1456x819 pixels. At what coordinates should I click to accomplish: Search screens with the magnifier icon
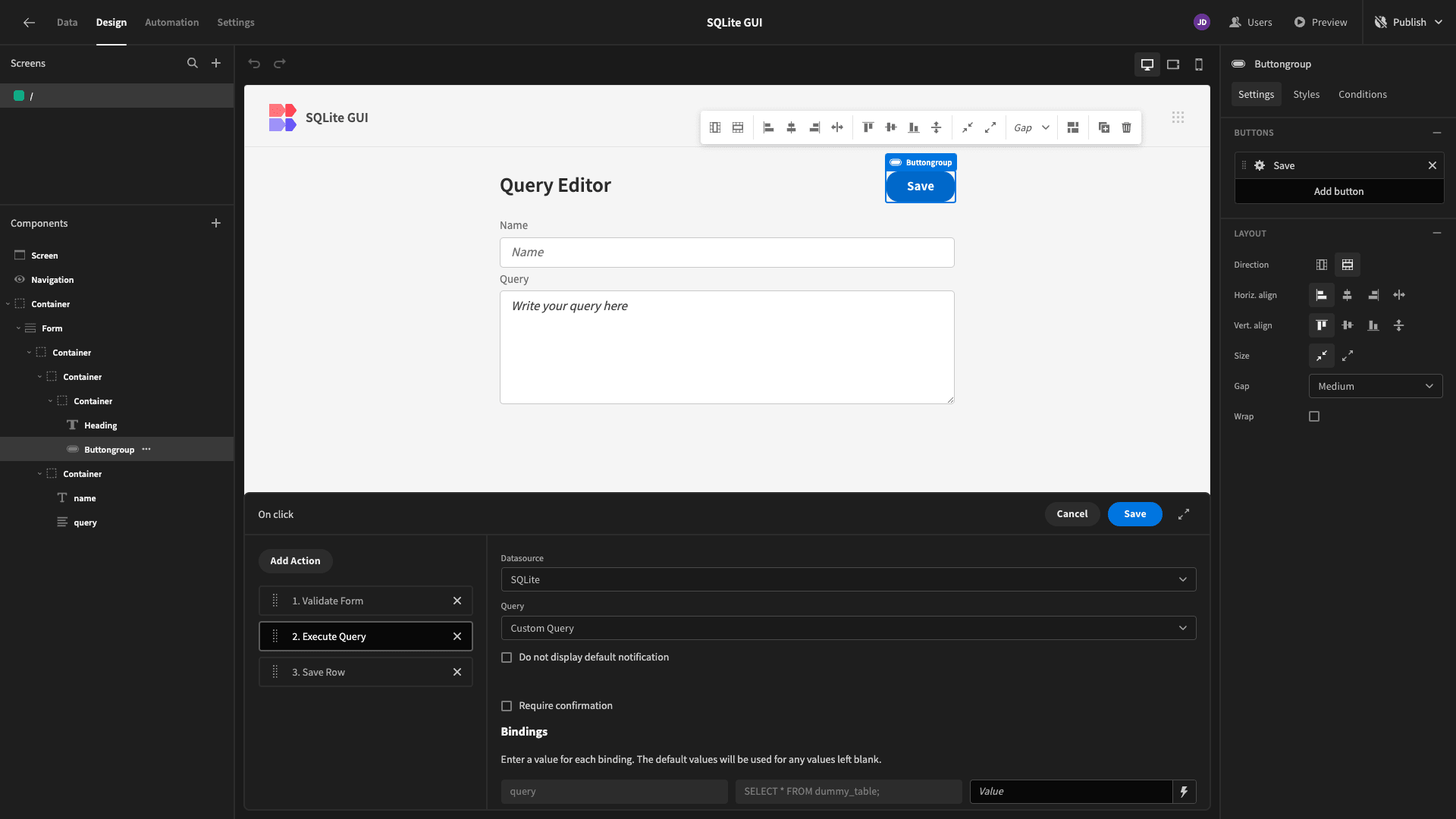tap(193, 64)
